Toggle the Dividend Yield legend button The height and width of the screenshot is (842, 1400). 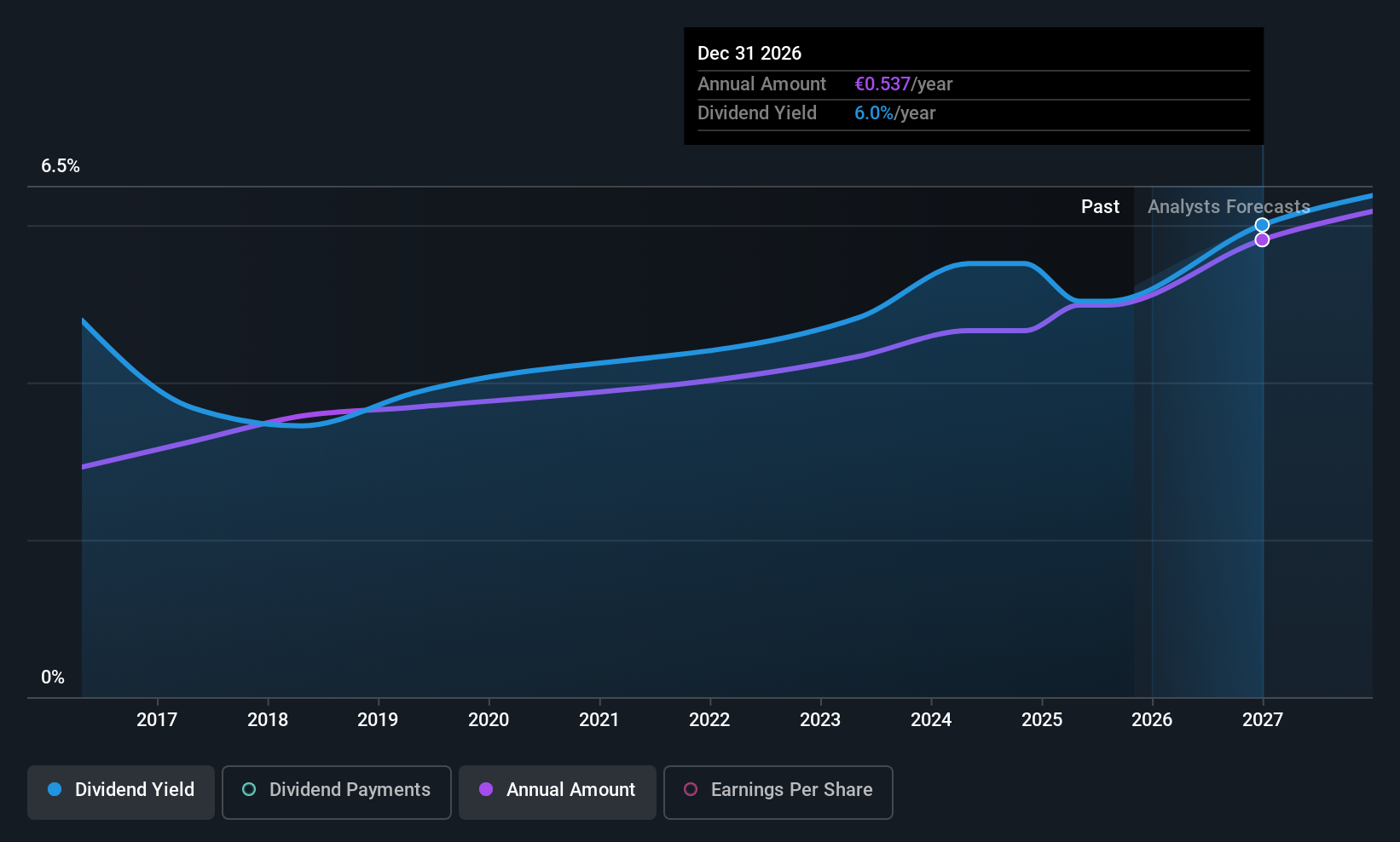point(121,791)
